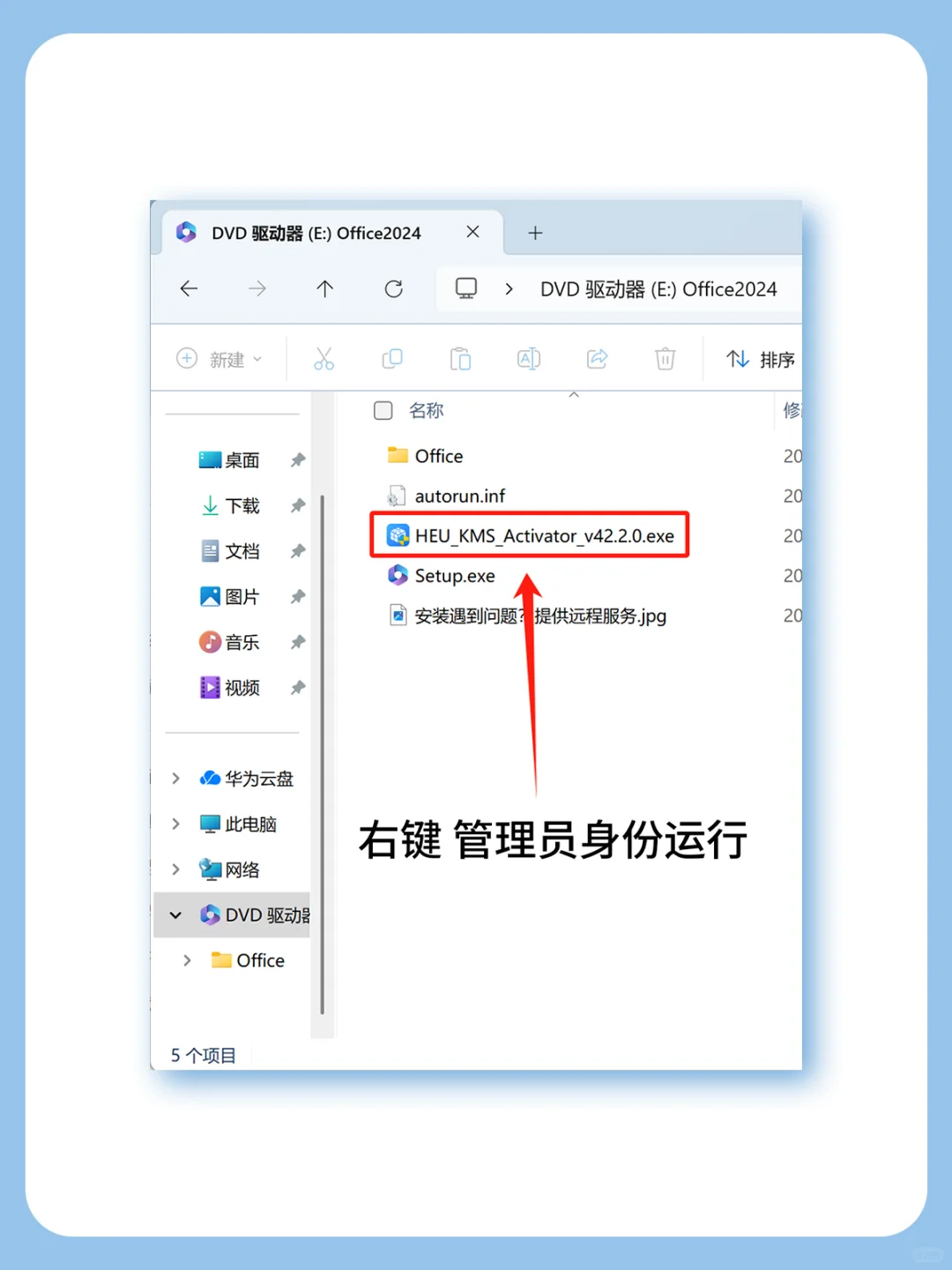Viewport: 952px width, 1270px height.
Task: Select the Cut icon in the toolbar
Action: [324, 359]
